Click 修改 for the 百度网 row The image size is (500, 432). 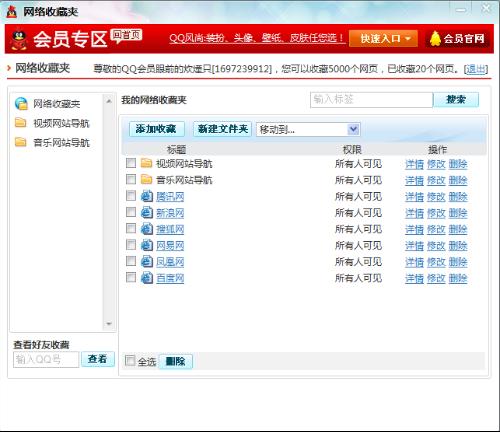click(436, 278)
